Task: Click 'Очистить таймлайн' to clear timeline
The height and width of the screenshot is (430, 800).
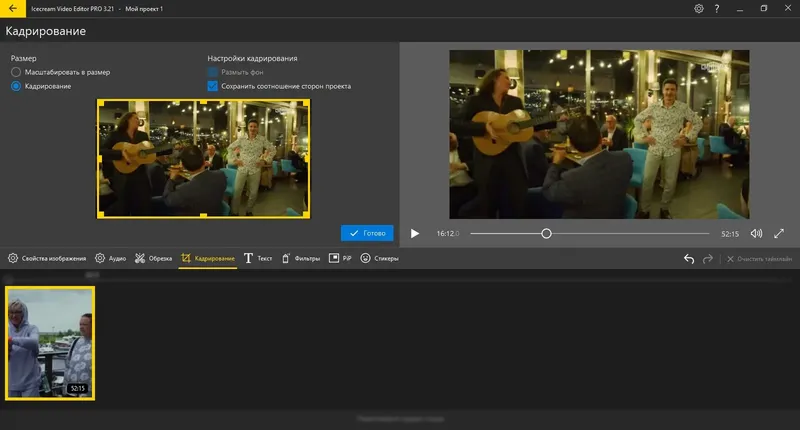Action: [x=759, y=259]
